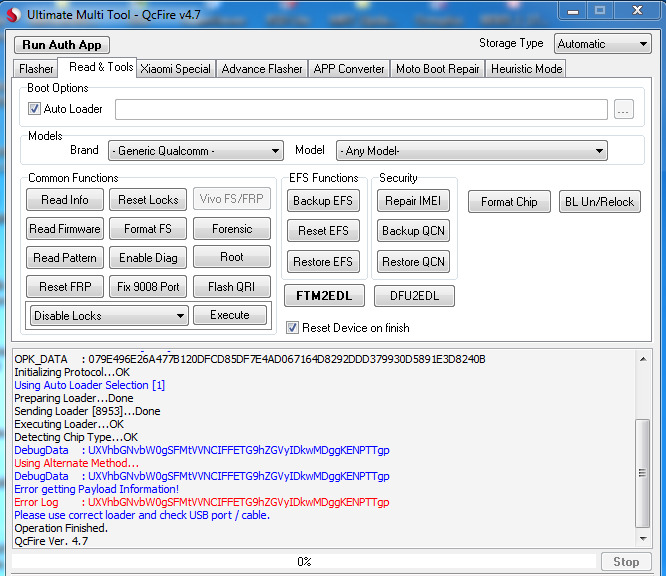
Task: Click the Vivo FS/FRP button
Action: point(232,199)
